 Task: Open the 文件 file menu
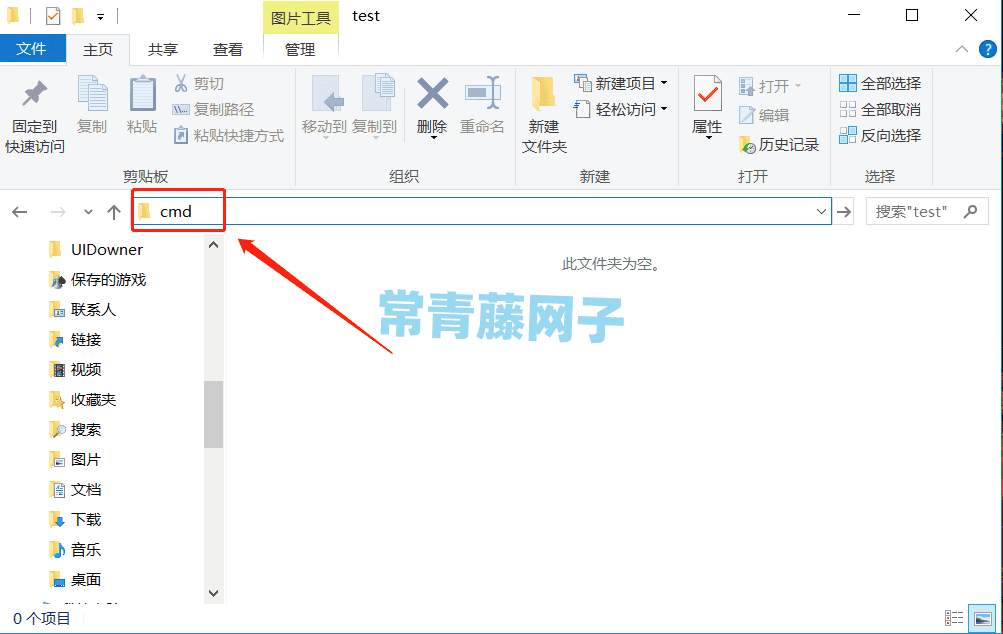pos(32,49)
